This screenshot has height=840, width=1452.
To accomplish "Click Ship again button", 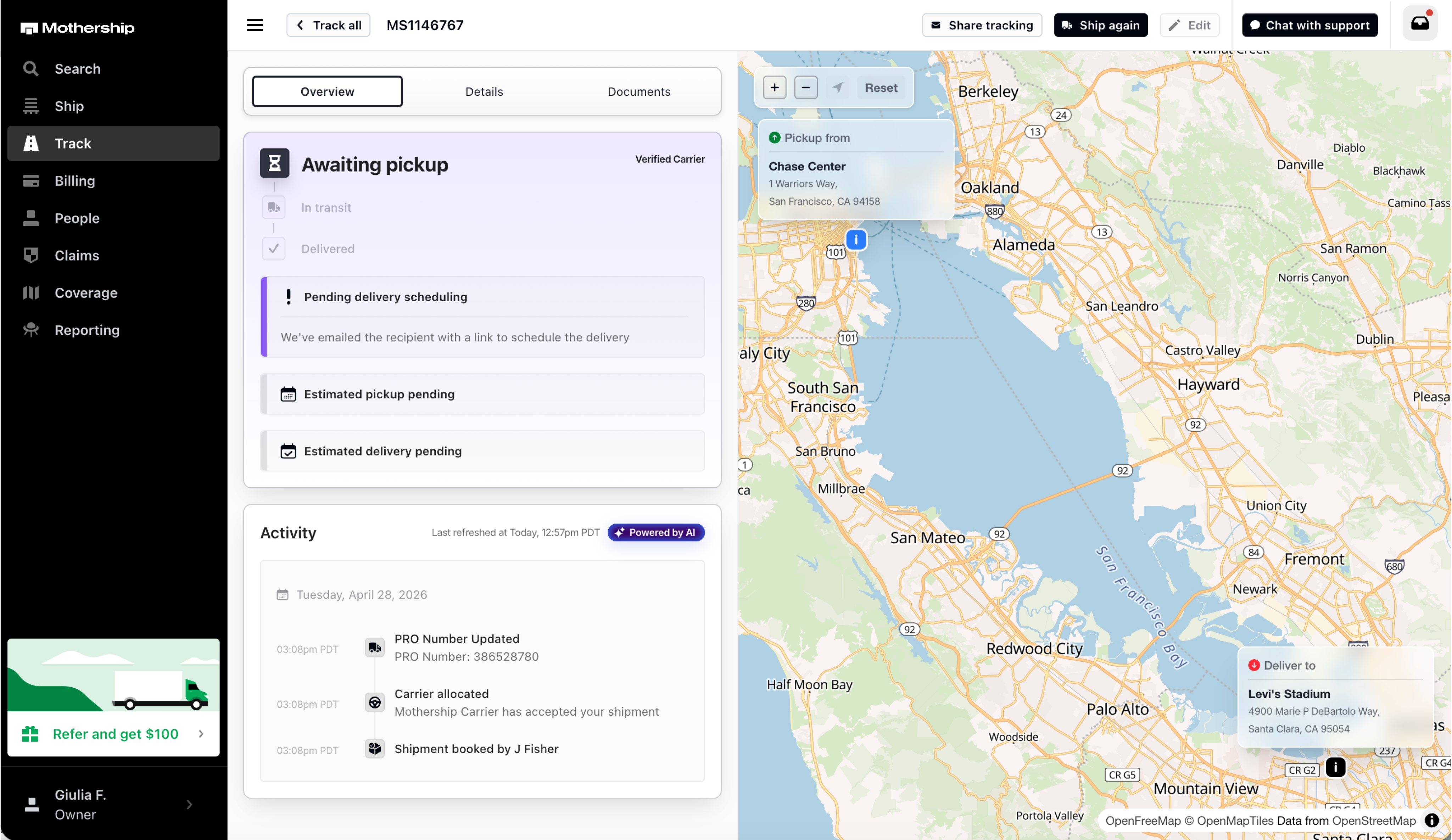I will pos(1101,25).
